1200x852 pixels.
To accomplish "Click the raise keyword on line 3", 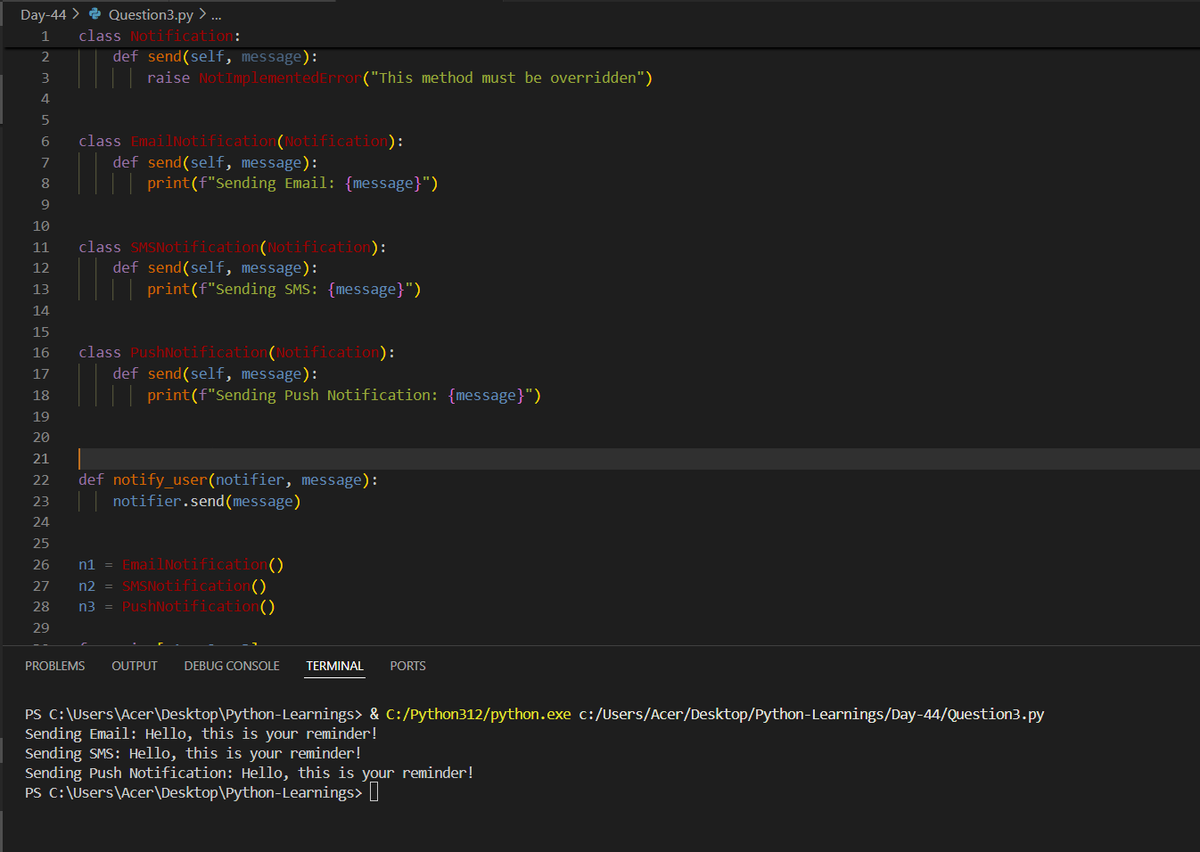I will coord(168,78).
